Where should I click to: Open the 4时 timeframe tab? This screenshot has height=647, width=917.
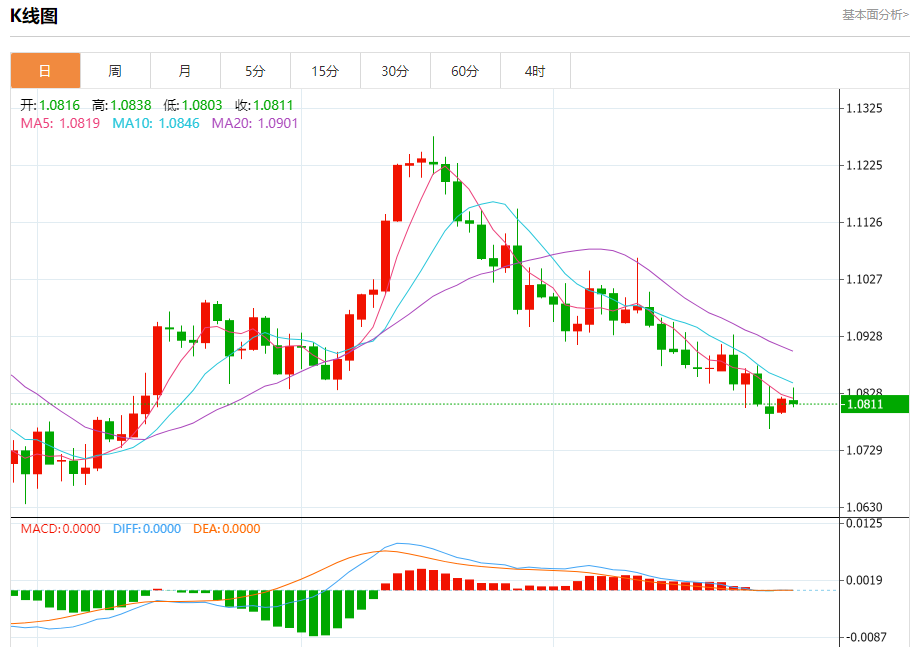[536, 71]
